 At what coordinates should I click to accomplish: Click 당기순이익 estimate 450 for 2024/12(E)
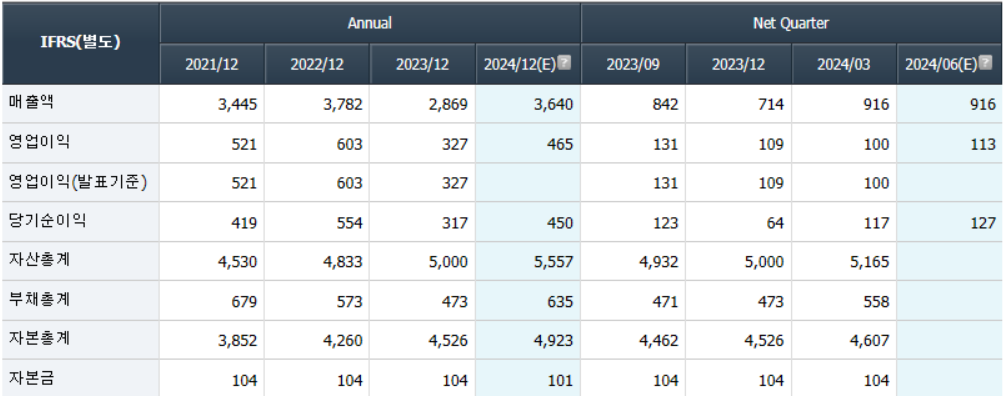click(x=561, y=223)
